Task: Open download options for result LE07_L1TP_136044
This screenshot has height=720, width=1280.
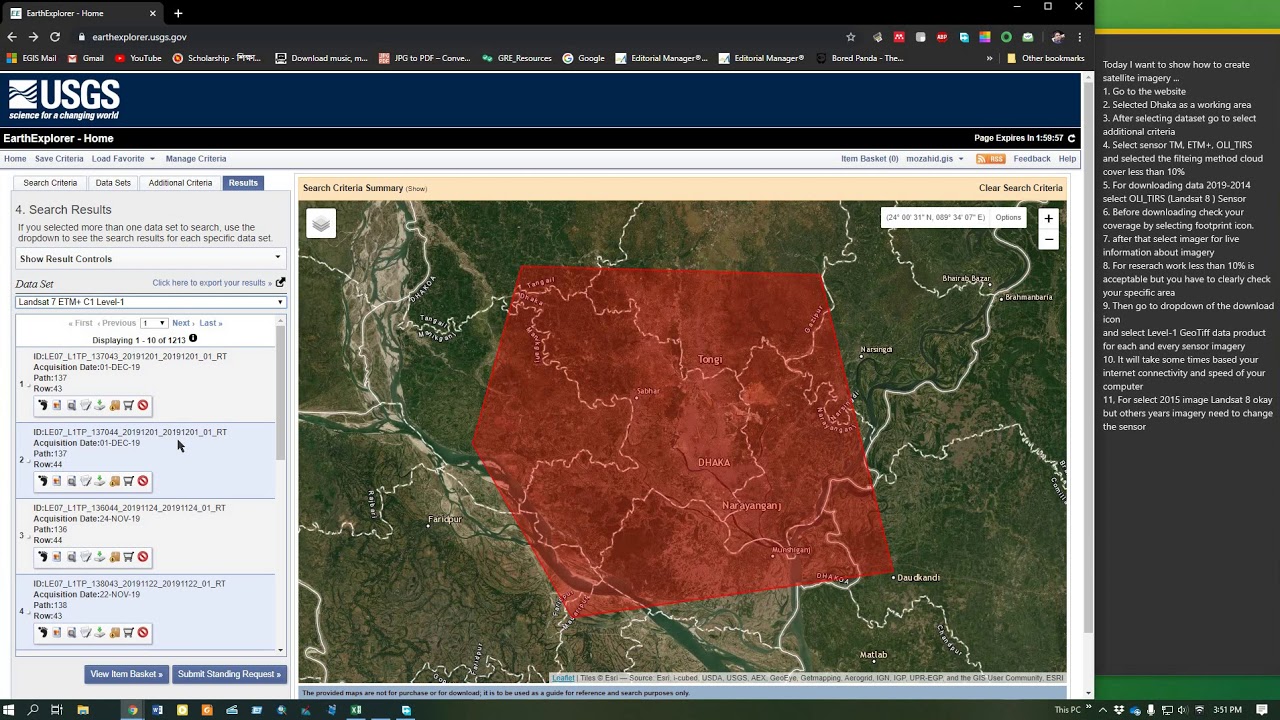Action: [x=100, y=557]
